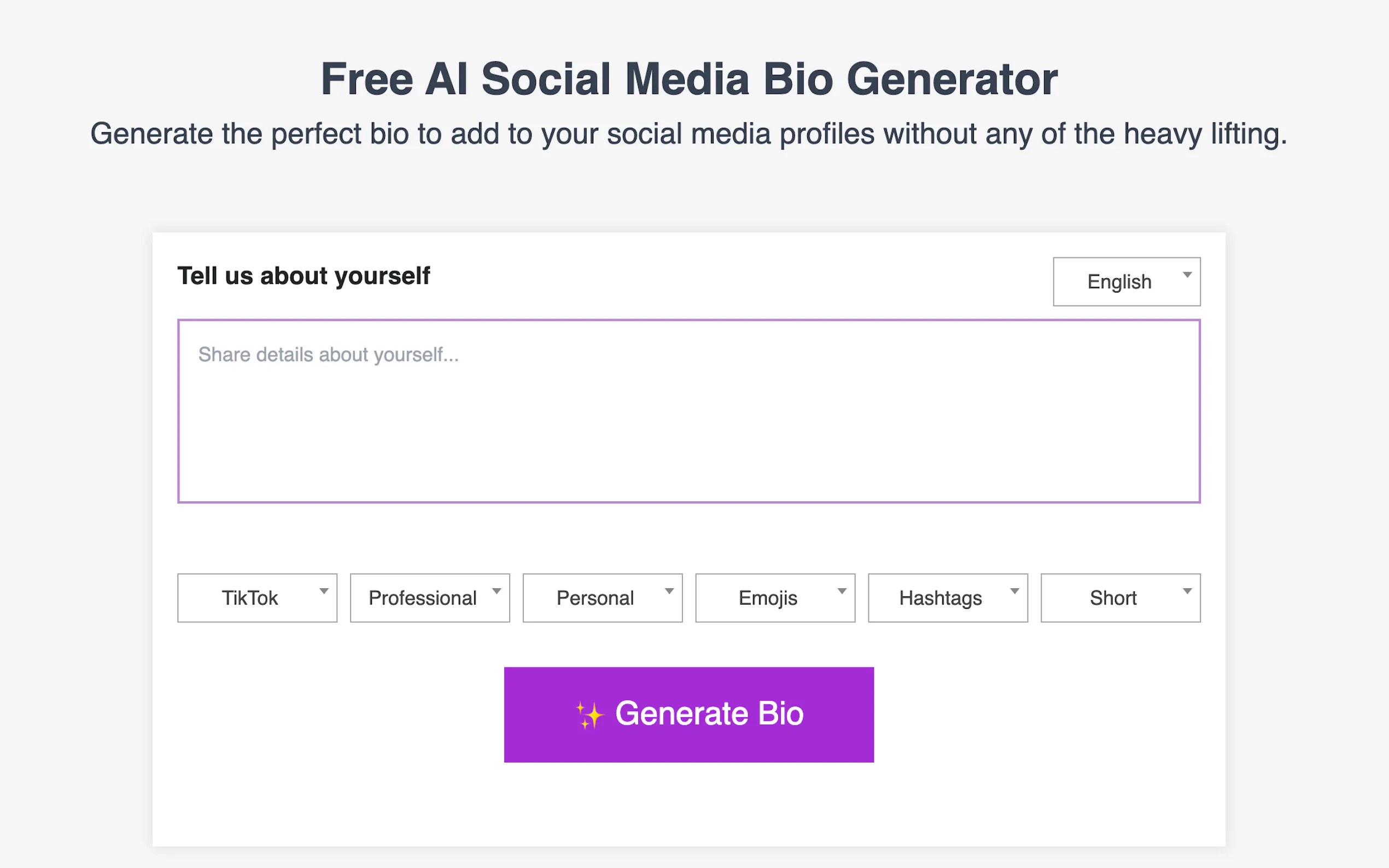Open the Short length dropdown
This screenshot has height=868, width=1389.
tap(1120, 597)
